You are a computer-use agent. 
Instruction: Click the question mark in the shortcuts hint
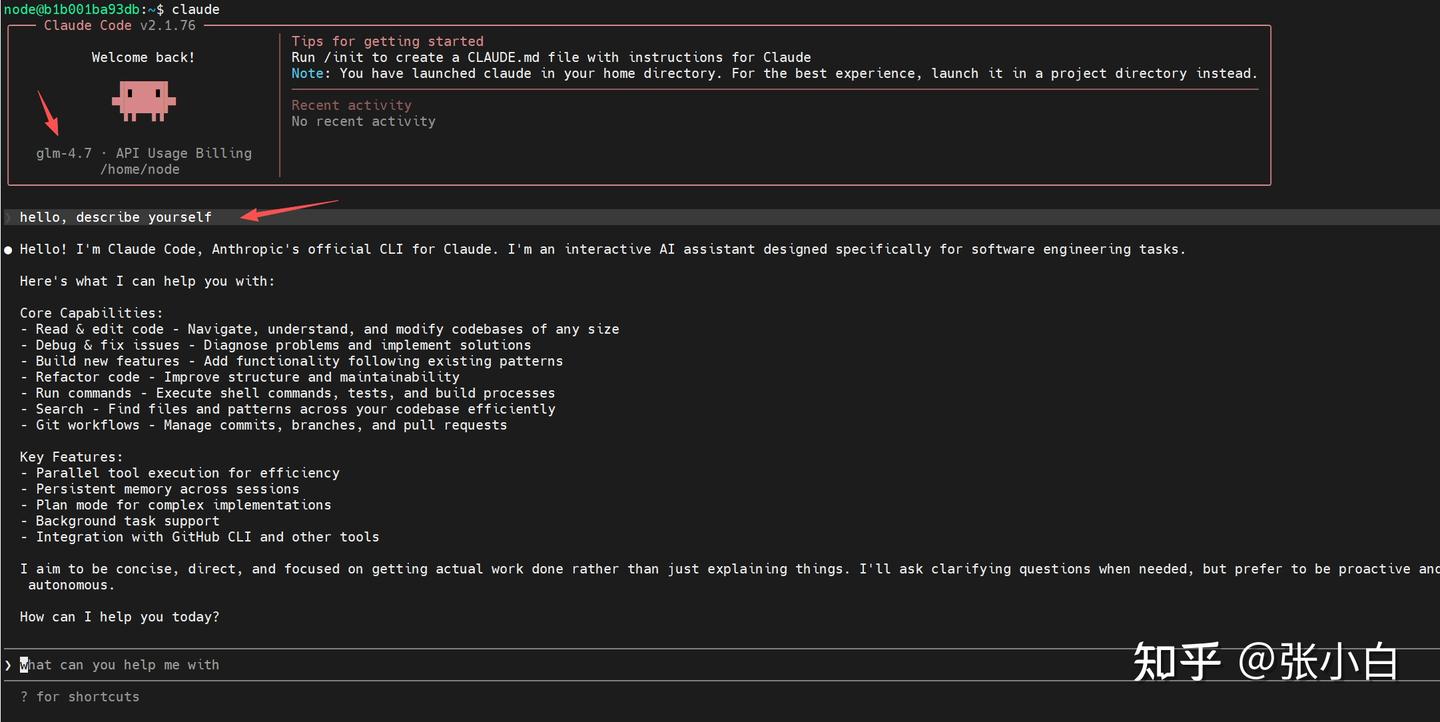(x=24, y=697)
